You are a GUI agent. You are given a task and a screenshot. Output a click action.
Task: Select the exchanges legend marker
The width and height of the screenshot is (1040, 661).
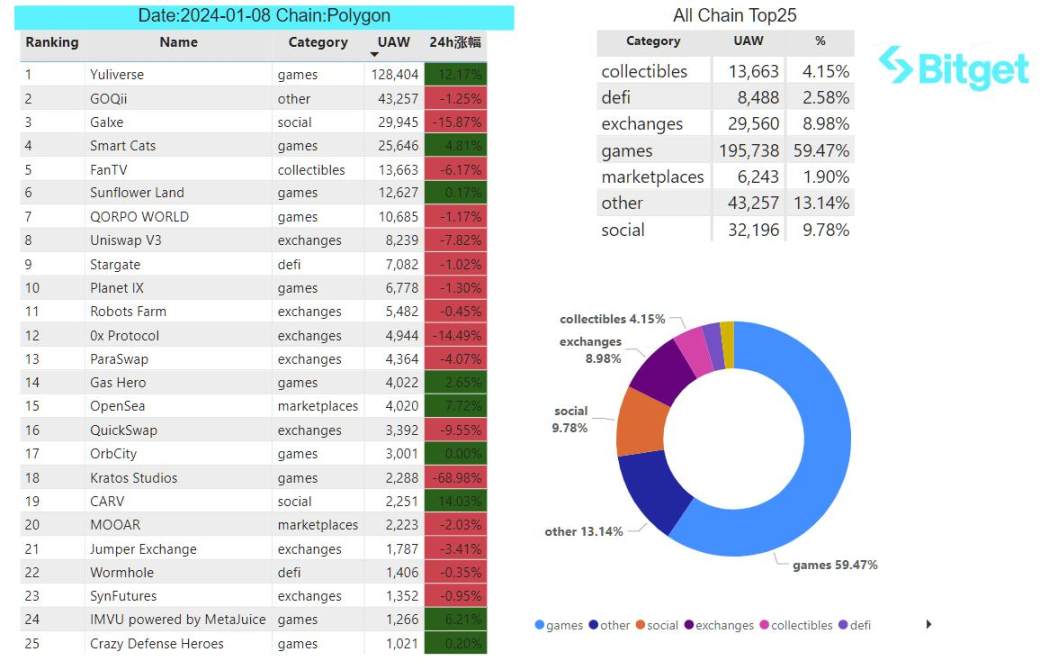[689, 626]
